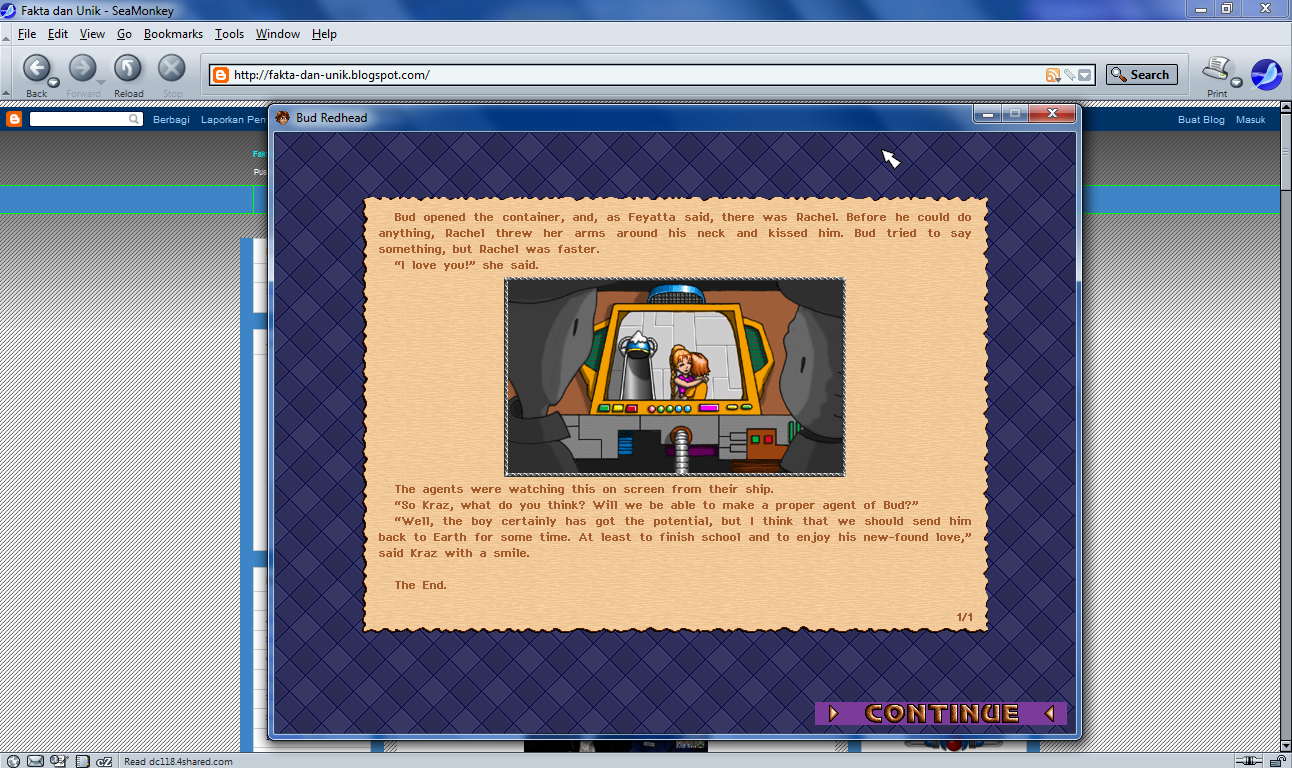Click the page scrollbar up arrow
The image size is (1292, 768).
pyautogui.click(x=1286, y=108)
